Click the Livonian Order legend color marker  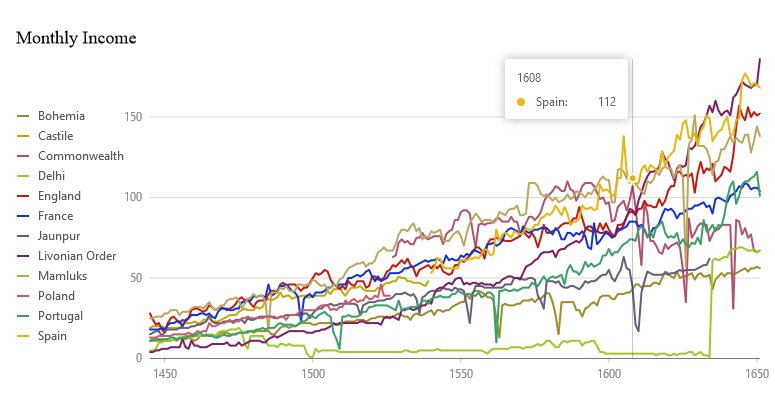pyautogui.click(x=24, y=256)
